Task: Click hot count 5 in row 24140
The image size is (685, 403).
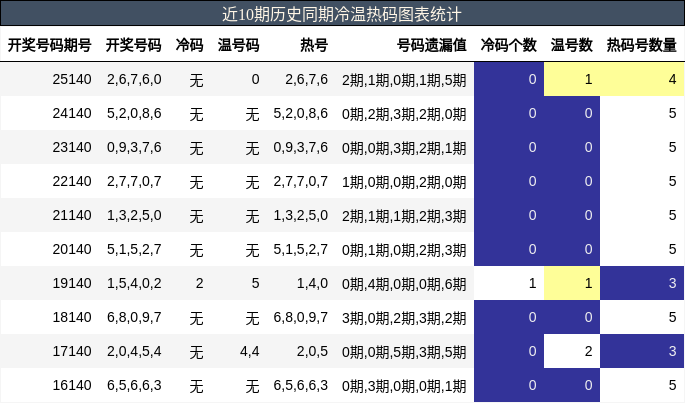Action: click(x=642, y=113)
